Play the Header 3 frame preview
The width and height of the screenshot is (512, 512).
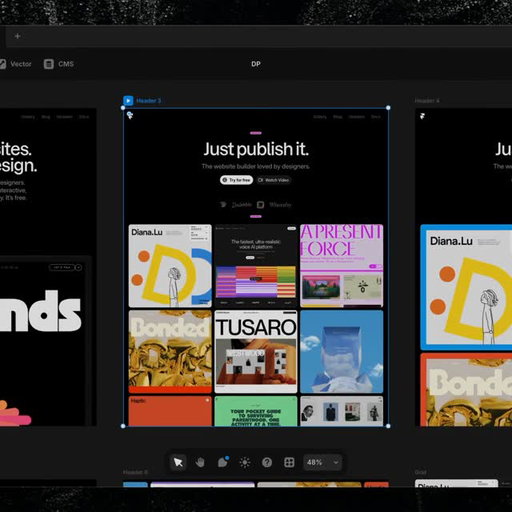[128, 100]
